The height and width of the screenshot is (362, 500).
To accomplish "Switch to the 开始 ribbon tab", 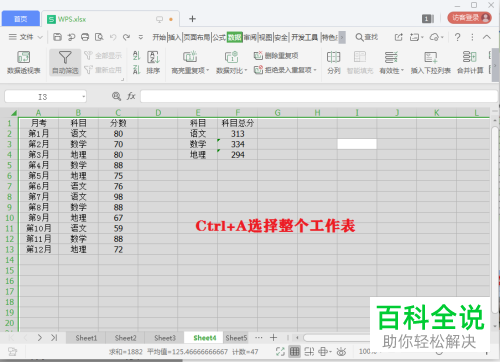I will point(159,37).
